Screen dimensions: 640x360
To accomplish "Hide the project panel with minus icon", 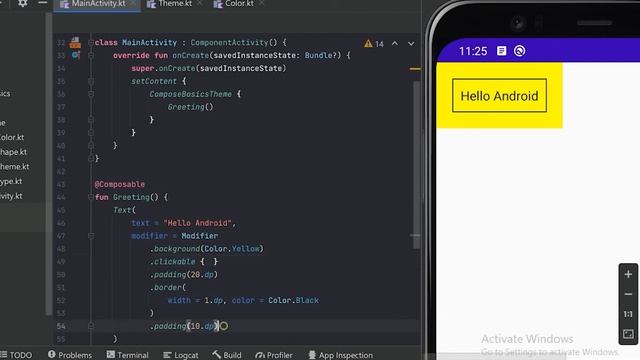I will [x=42, y=3].
